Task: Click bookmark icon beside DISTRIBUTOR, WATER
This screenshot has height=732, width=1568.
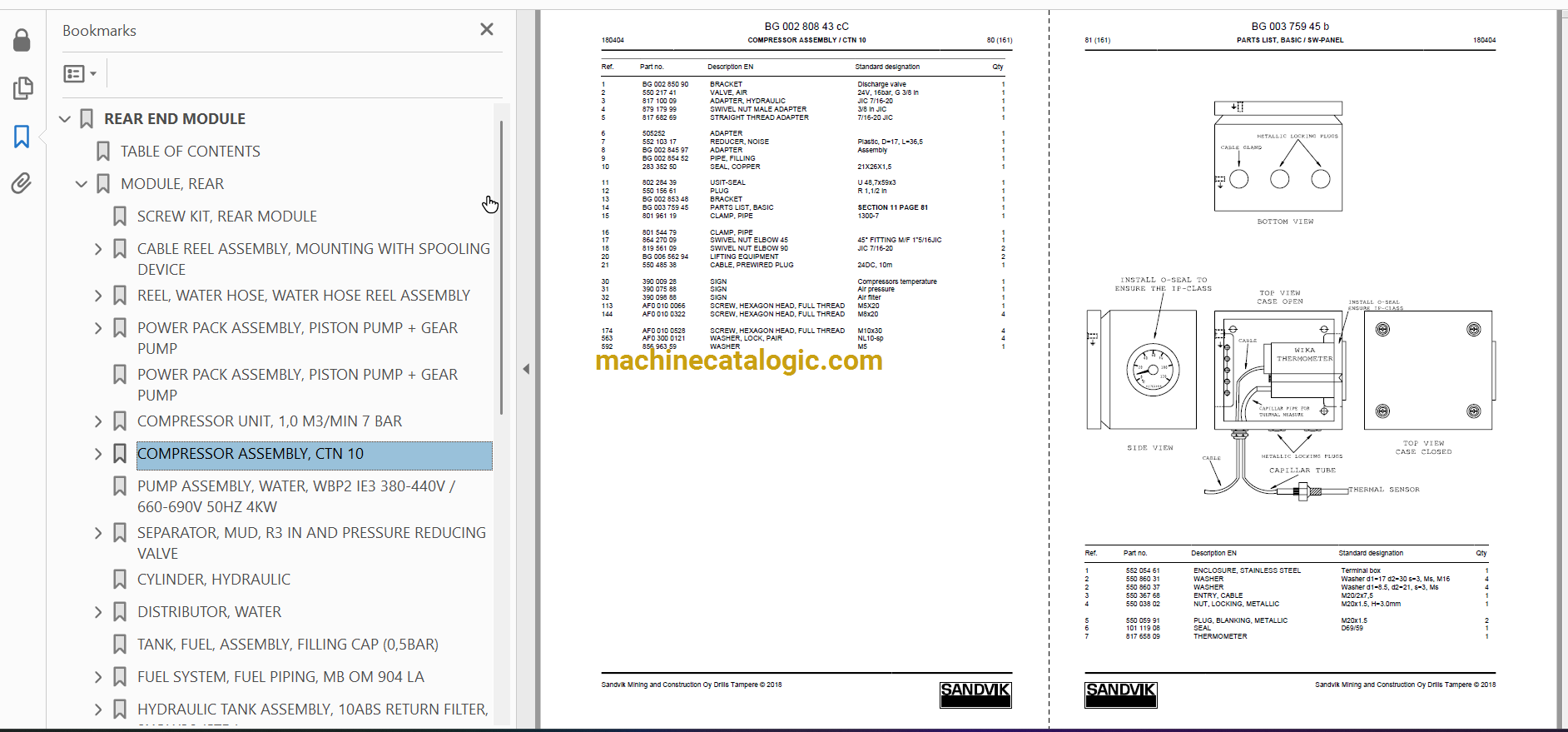Action: click(x=120, y=612)
